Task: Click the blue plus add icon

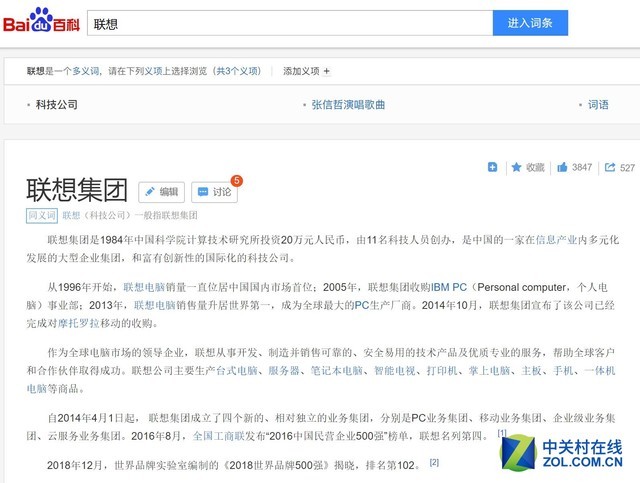Action: 492,167
